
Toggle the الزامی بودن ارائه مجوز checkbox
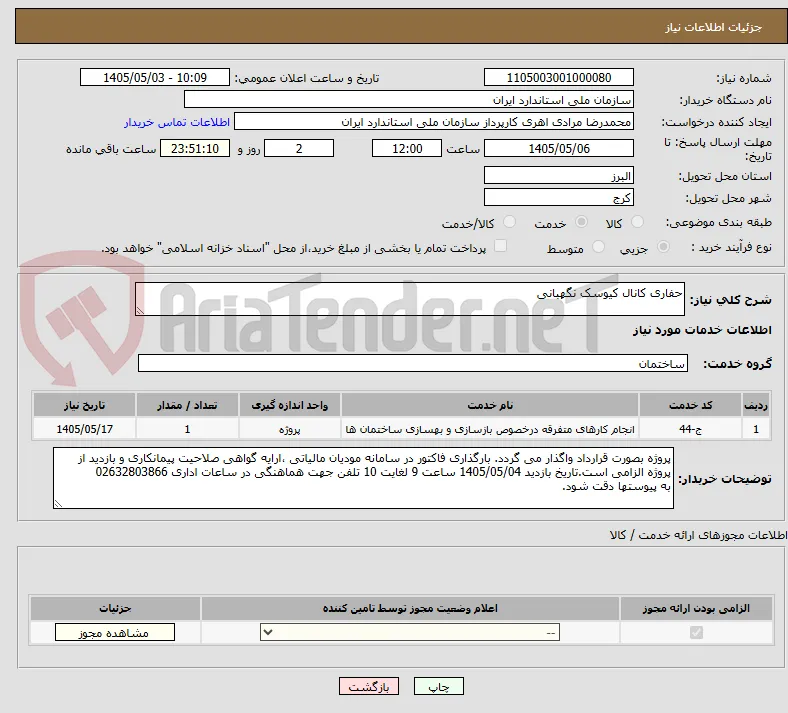pos(696,632)
